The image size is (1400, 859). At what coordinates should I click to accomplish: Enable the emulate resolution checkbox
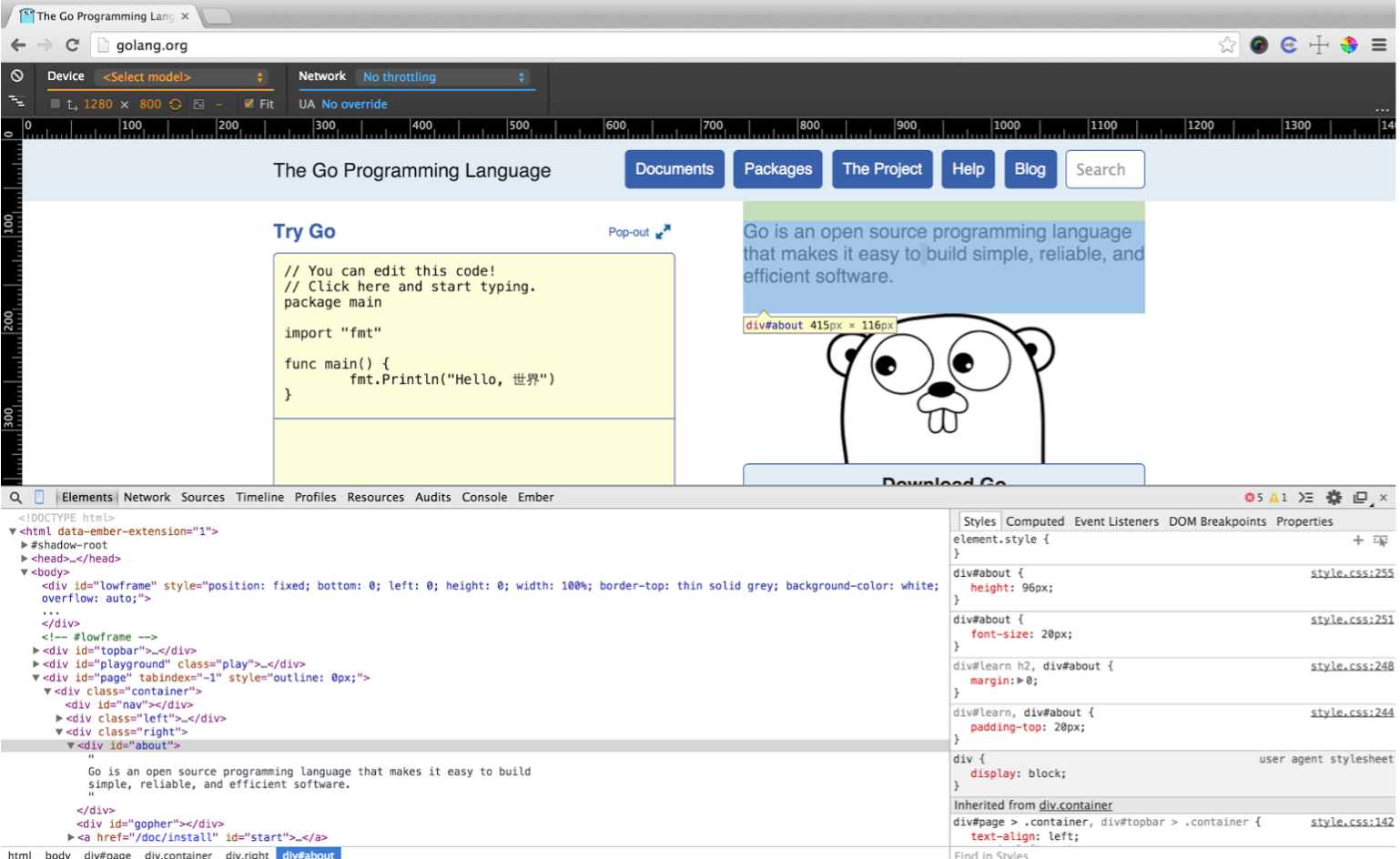pyautogui.click(x=56, y=104)
